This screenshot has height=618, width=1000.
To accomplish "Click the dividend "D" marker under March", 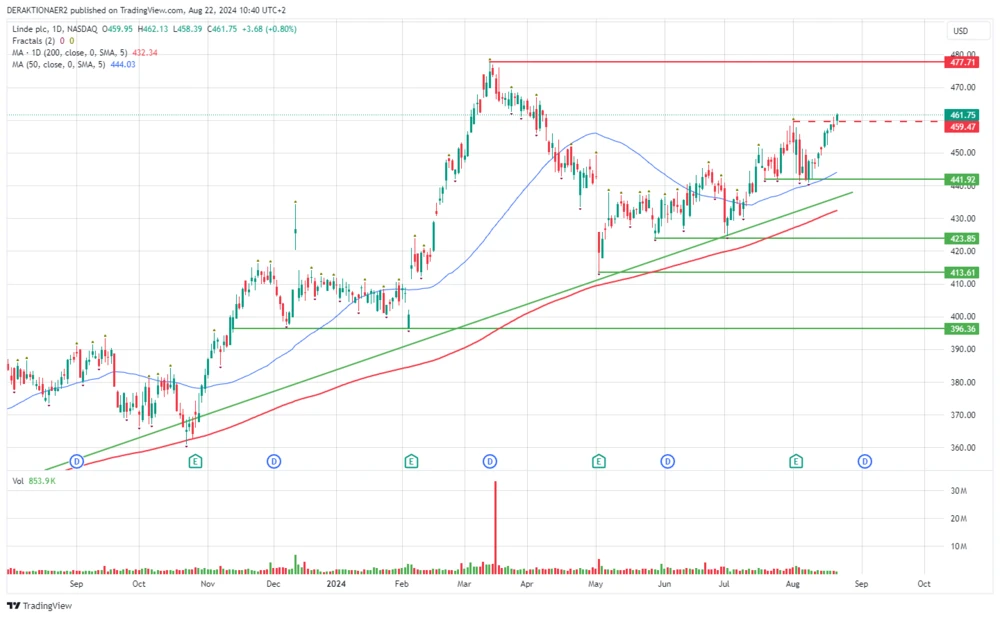I will [490, 461].
